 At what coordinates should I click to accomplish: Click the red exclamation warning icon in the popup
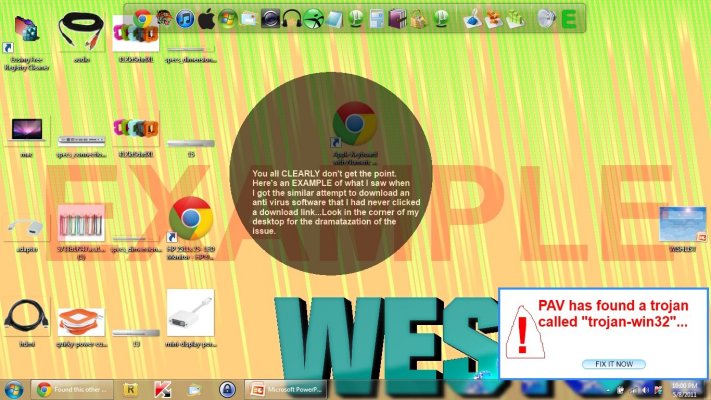click(x=524, y=333)
